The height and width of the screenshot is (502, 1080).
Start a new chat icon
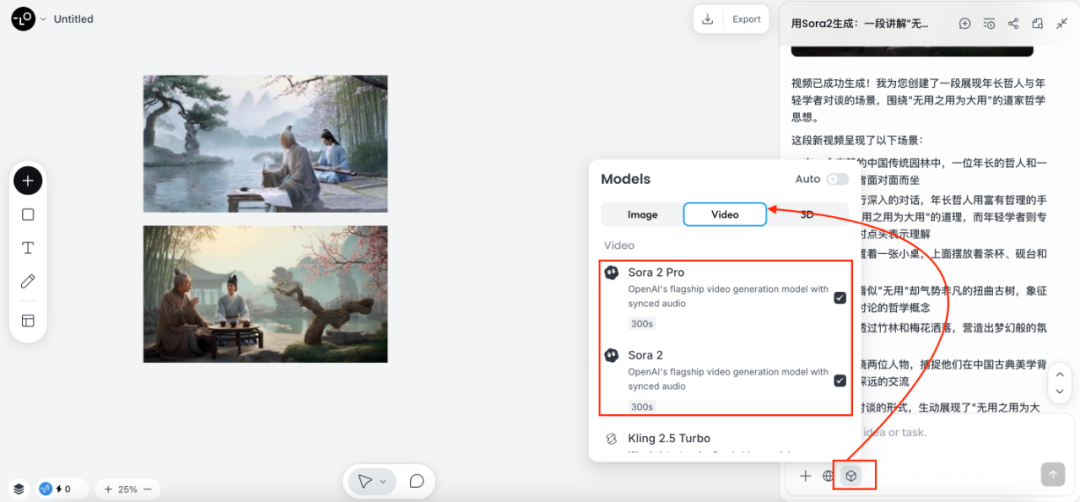[x=965, y=23]
